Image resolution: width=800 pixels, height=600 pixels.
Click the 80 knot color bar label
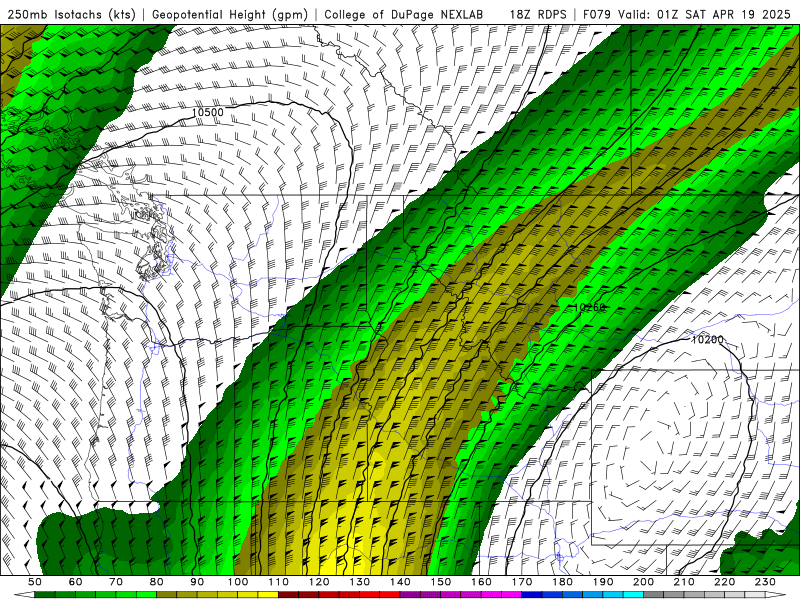157,582
